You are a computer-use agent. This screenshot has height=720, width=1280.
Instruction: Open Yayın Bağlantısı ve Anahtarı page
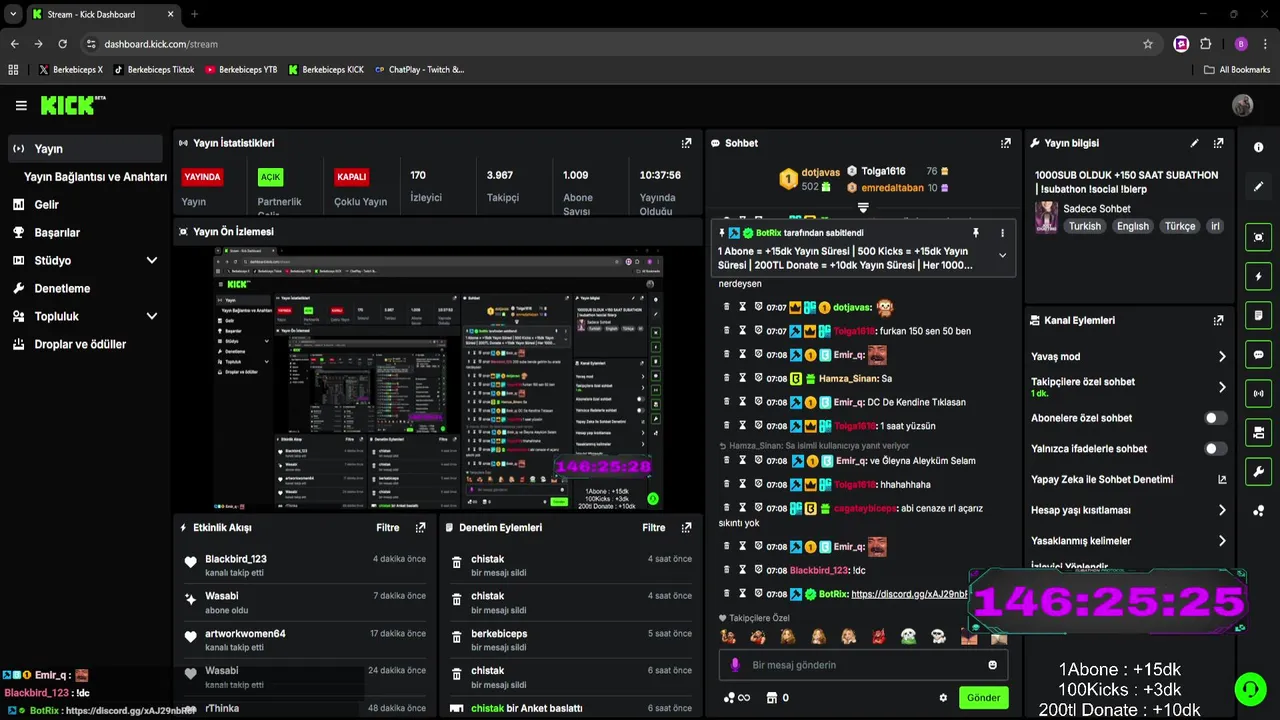tap(95, 176)
